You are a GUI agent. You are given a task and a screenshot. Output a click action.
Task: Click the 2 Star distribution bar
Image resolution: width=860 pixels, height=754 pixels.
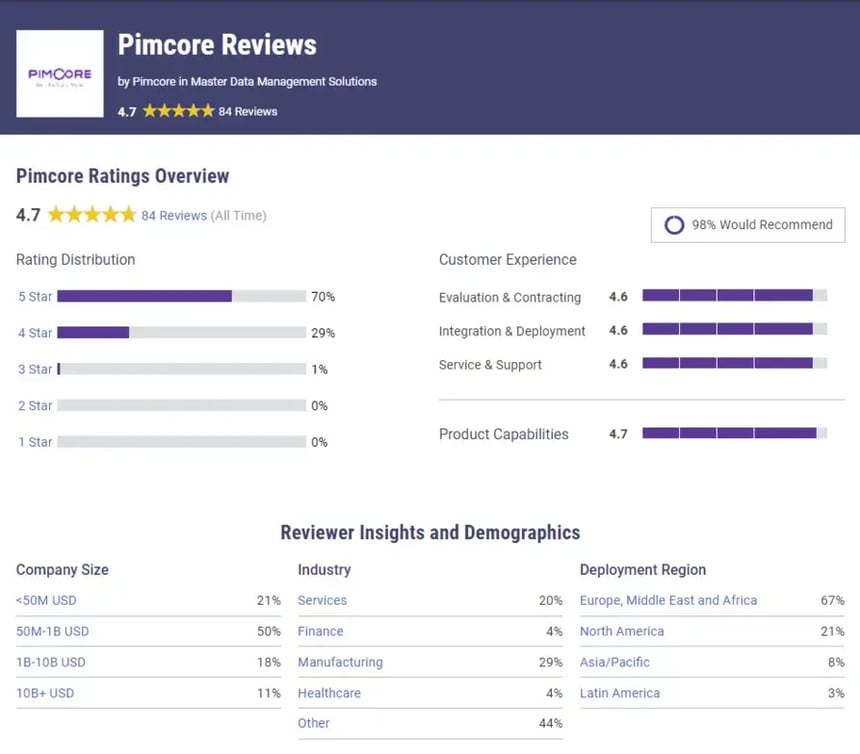pyautogui.click(x=182, y=405)
